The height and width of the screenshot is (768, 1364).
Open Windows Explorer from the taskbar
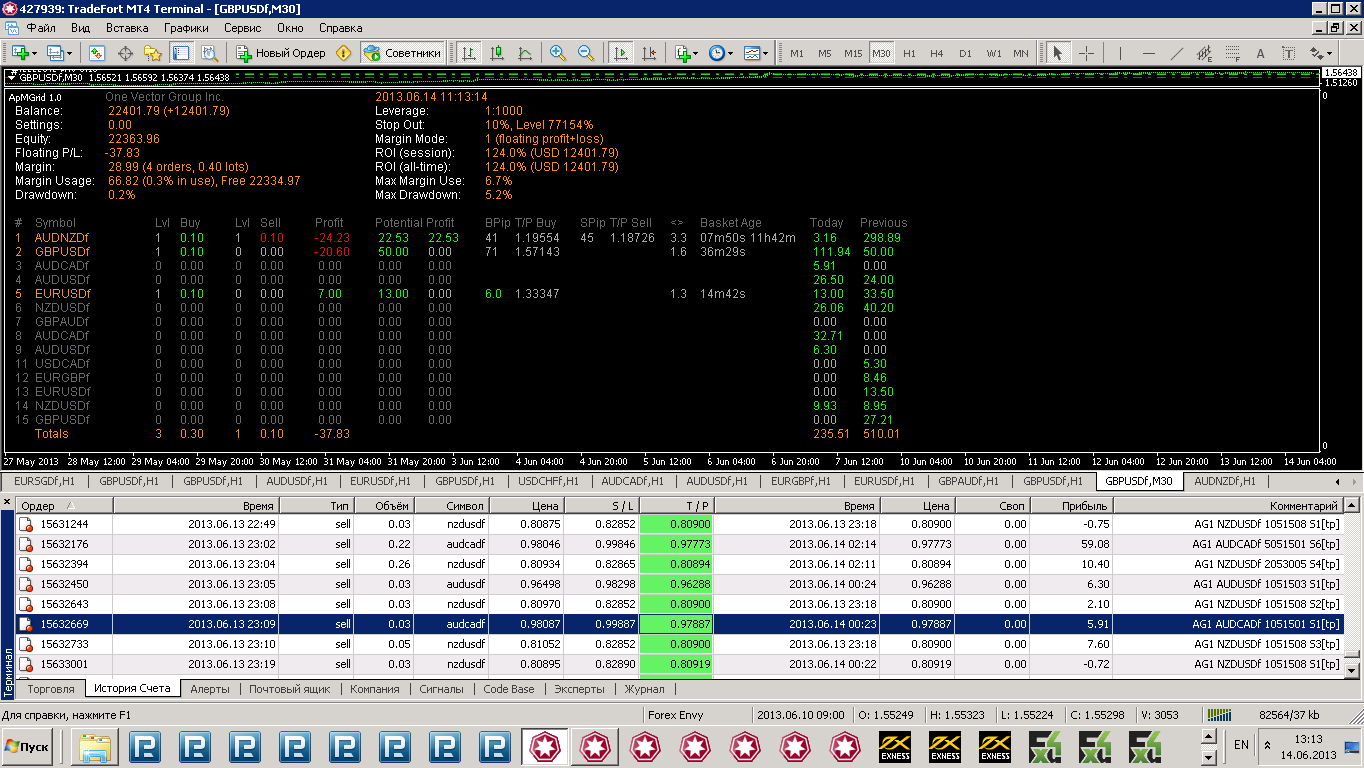95,747
